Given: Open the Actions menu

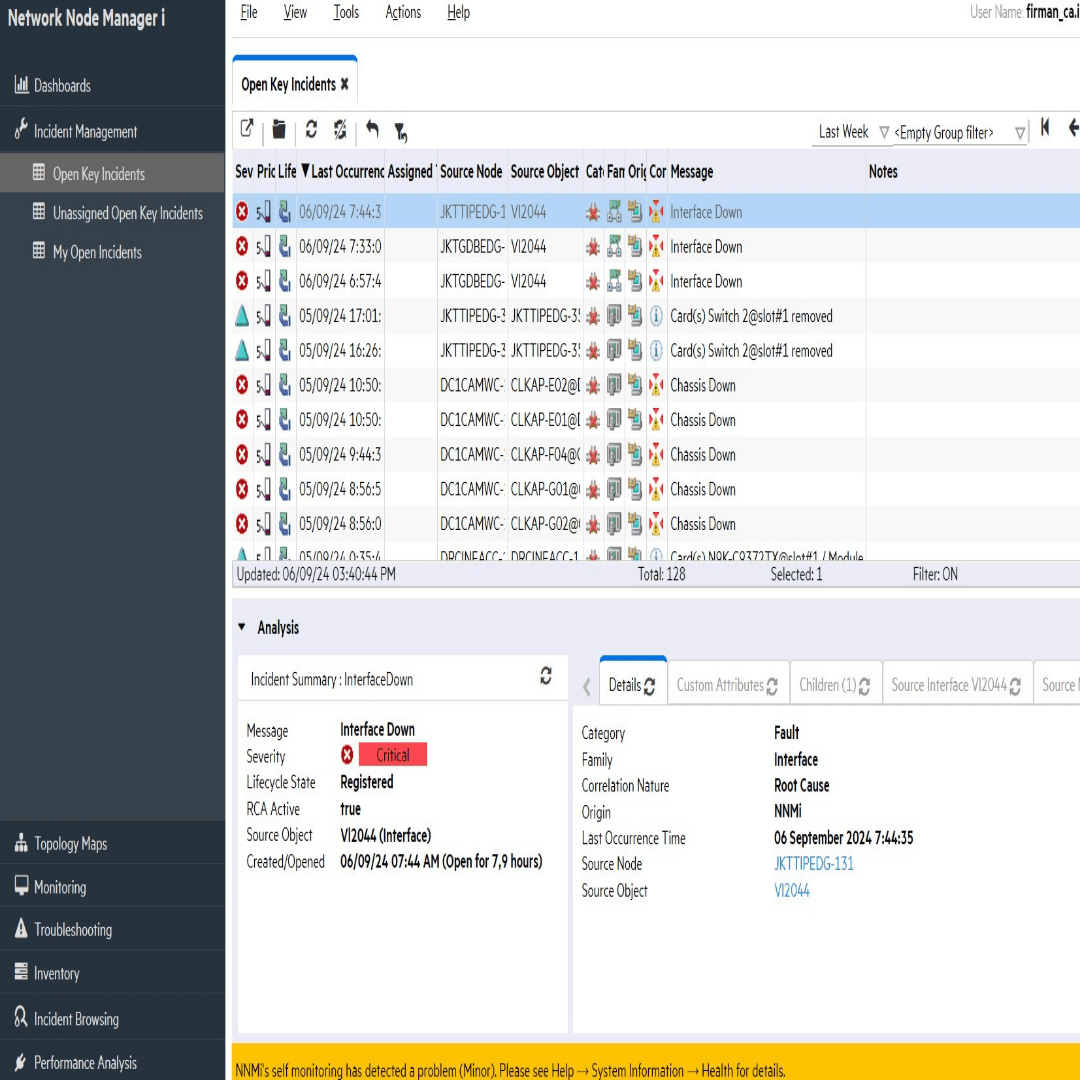Looking at the screenshot, I should coord(403,13).
